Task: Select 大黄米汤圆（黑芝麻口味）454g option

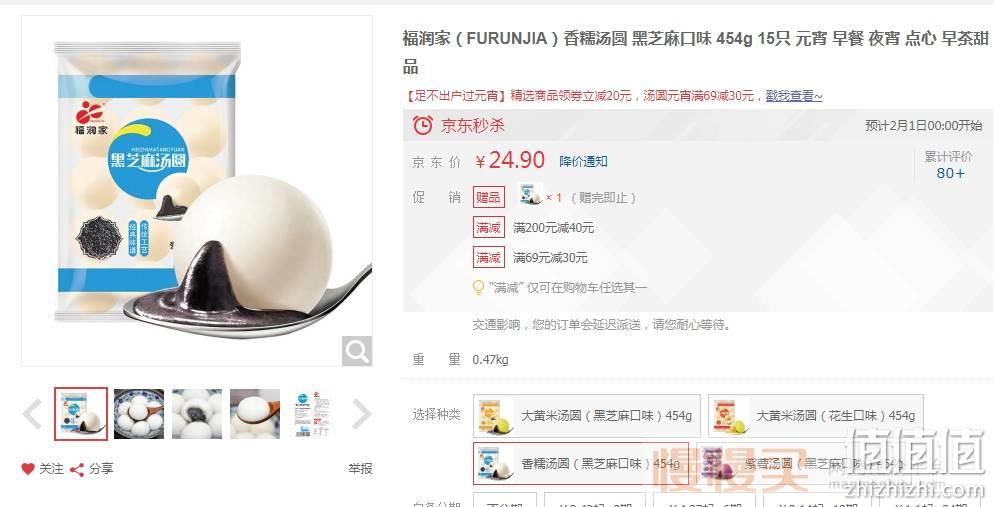Action: (586, 416)
